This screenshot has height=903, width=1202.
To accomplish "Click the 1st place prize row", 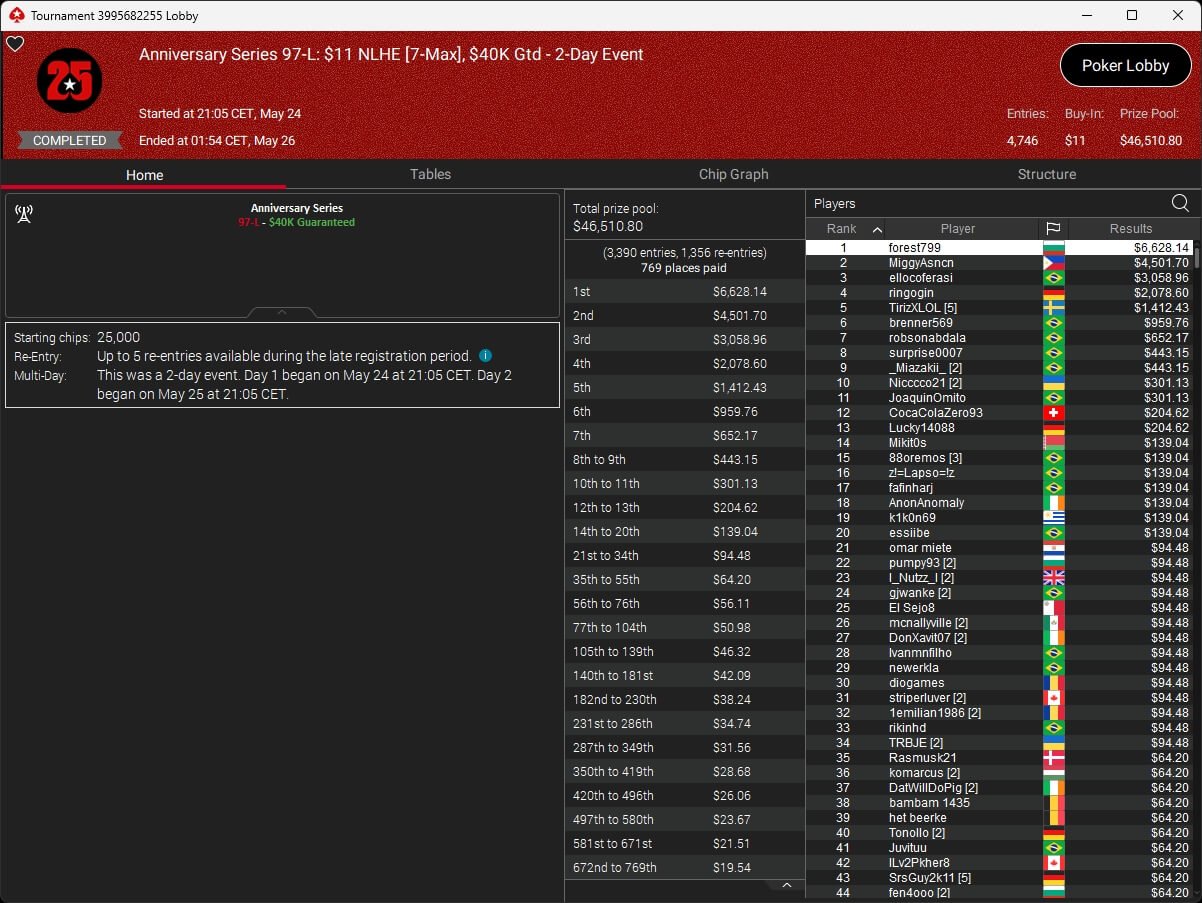I will 685,292.
